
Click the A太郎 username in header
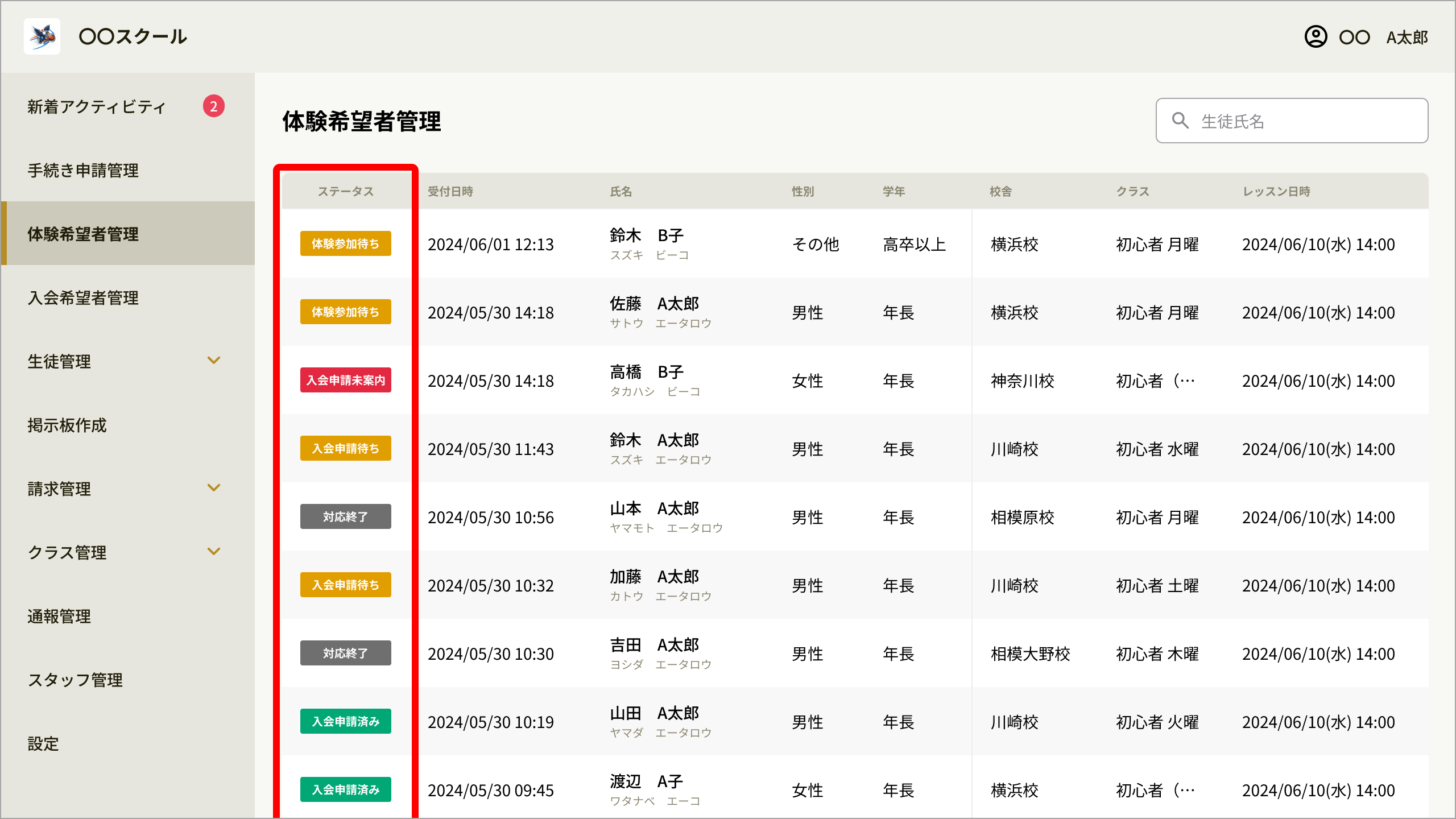(x=1407, y=38)
